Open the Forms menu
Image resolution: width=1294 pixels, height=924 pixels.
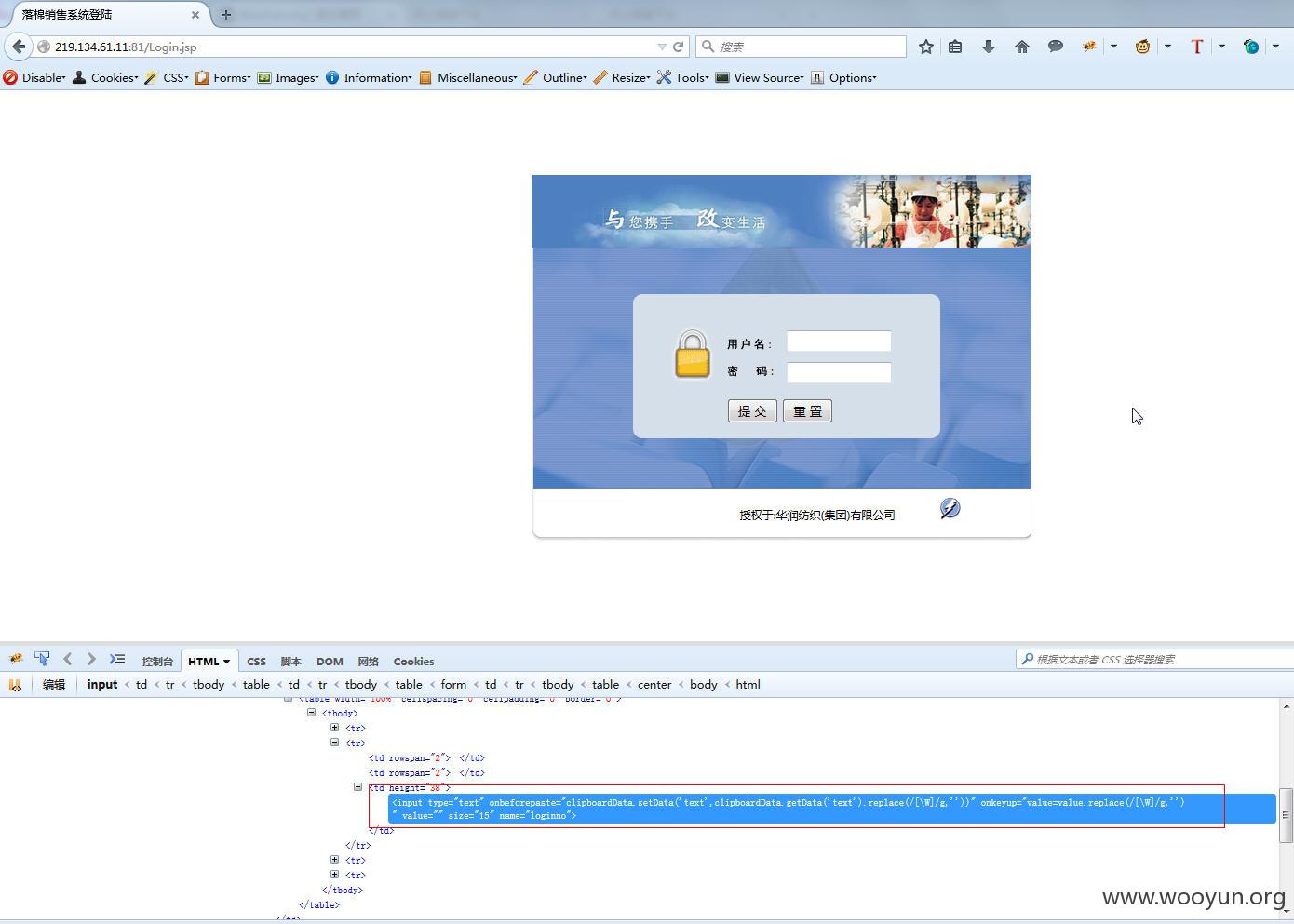[x=222, y=78]
